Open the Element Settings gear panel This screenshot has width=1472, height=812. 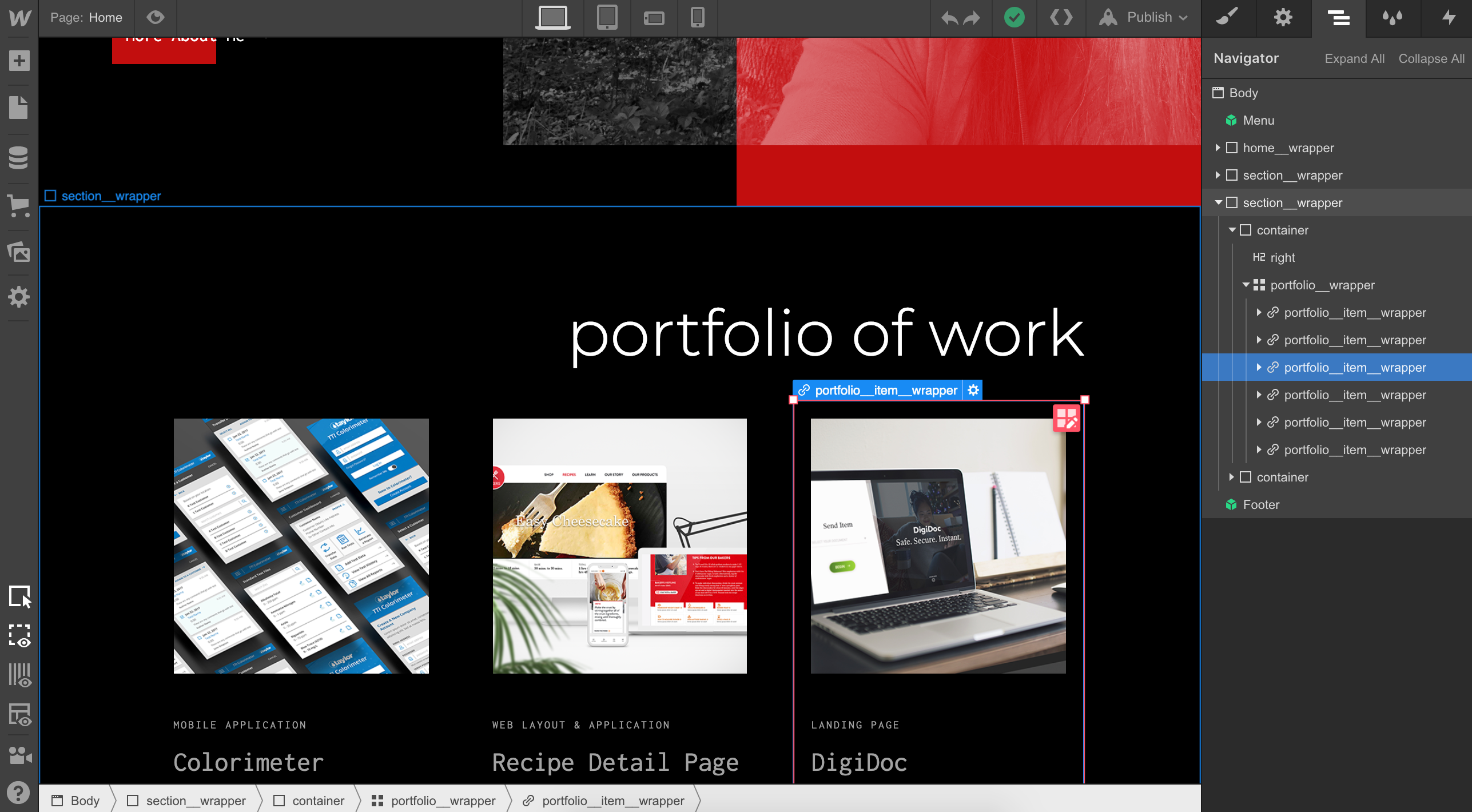pyautogui.click(x=1283, y=18)
